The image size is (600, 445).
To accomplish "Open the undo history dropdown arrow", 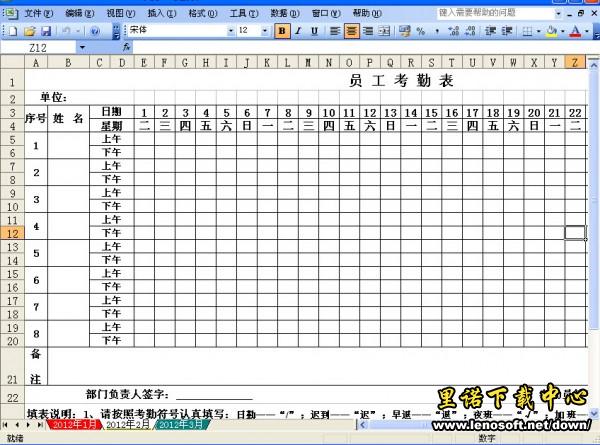I will coord(78,31).
